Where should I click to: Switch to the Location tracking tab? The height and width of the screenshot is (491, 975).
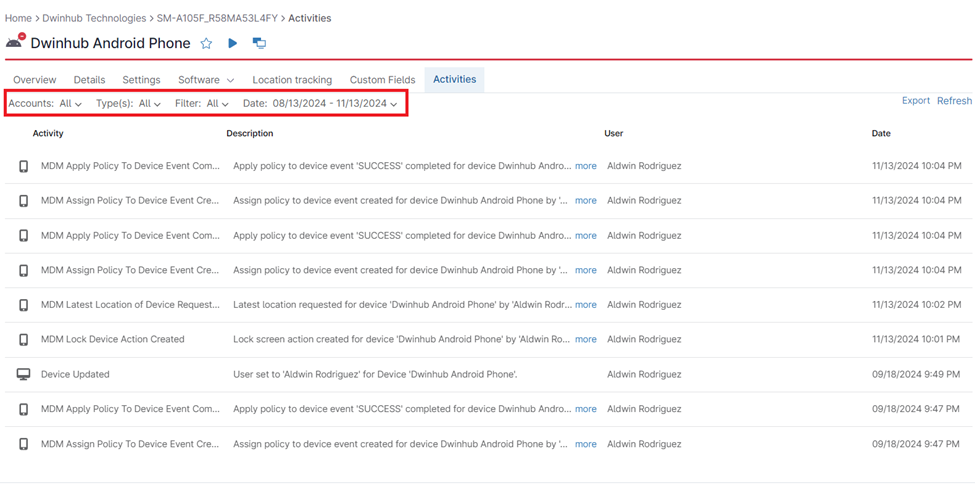(292, 80)
